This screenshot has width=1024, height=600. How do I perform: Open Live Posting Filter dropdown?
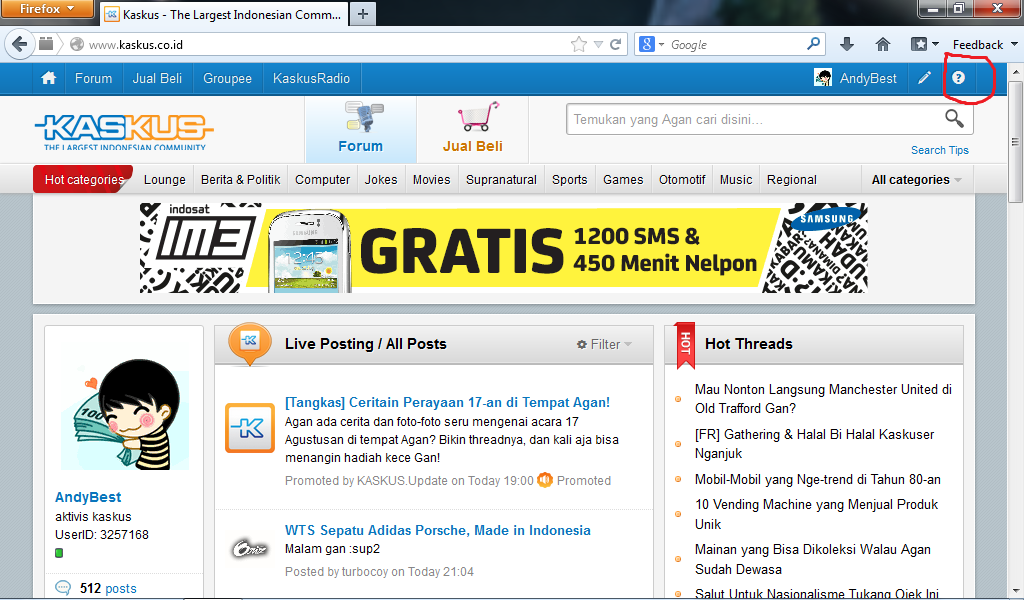coord(604,344)
